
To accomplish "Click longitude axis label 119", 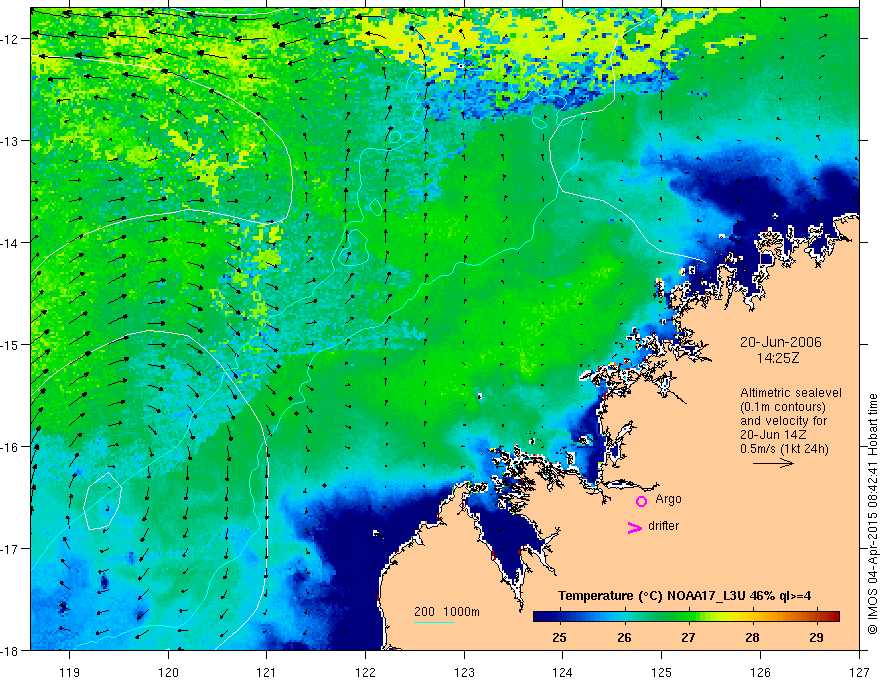I will (70, 672).
